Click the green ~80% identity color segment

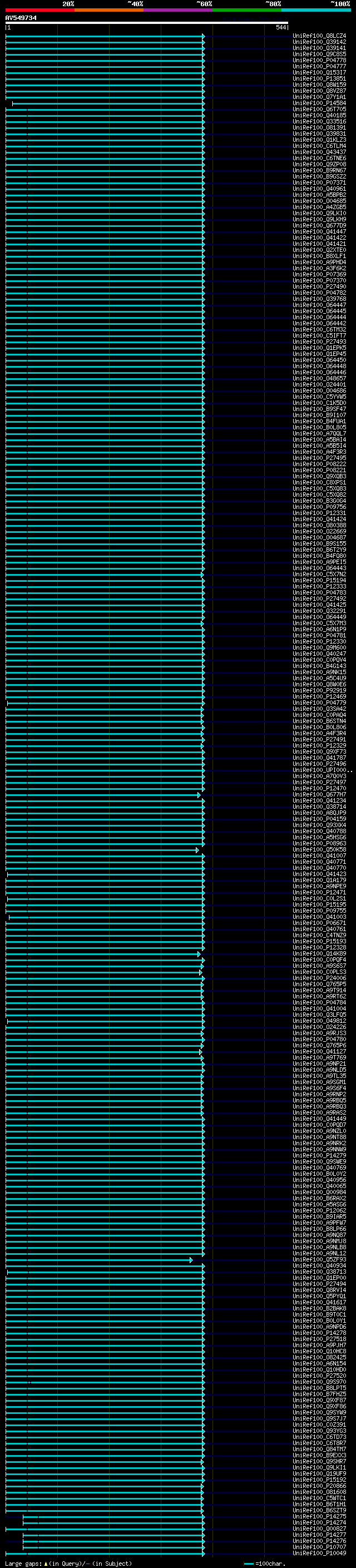coord(247,10)
